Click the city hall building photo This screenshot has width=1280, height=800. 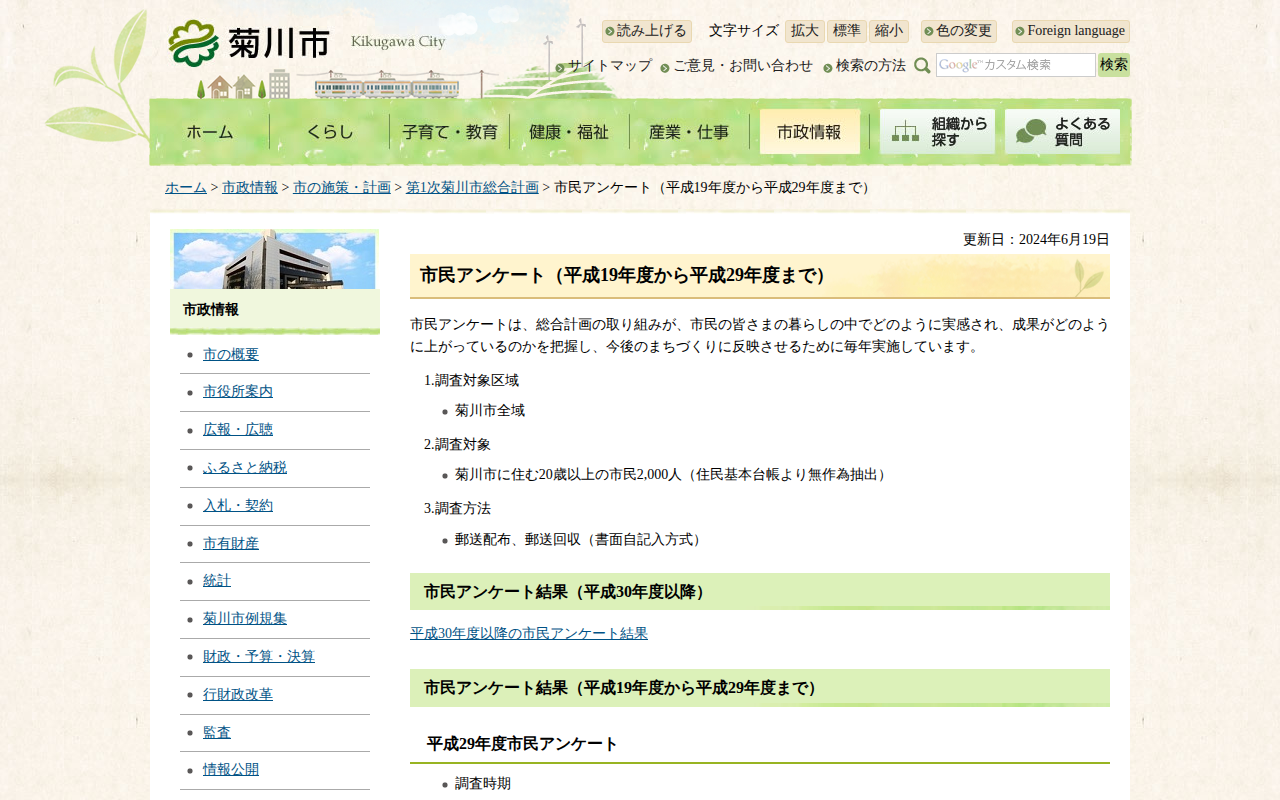click(275, 260)
